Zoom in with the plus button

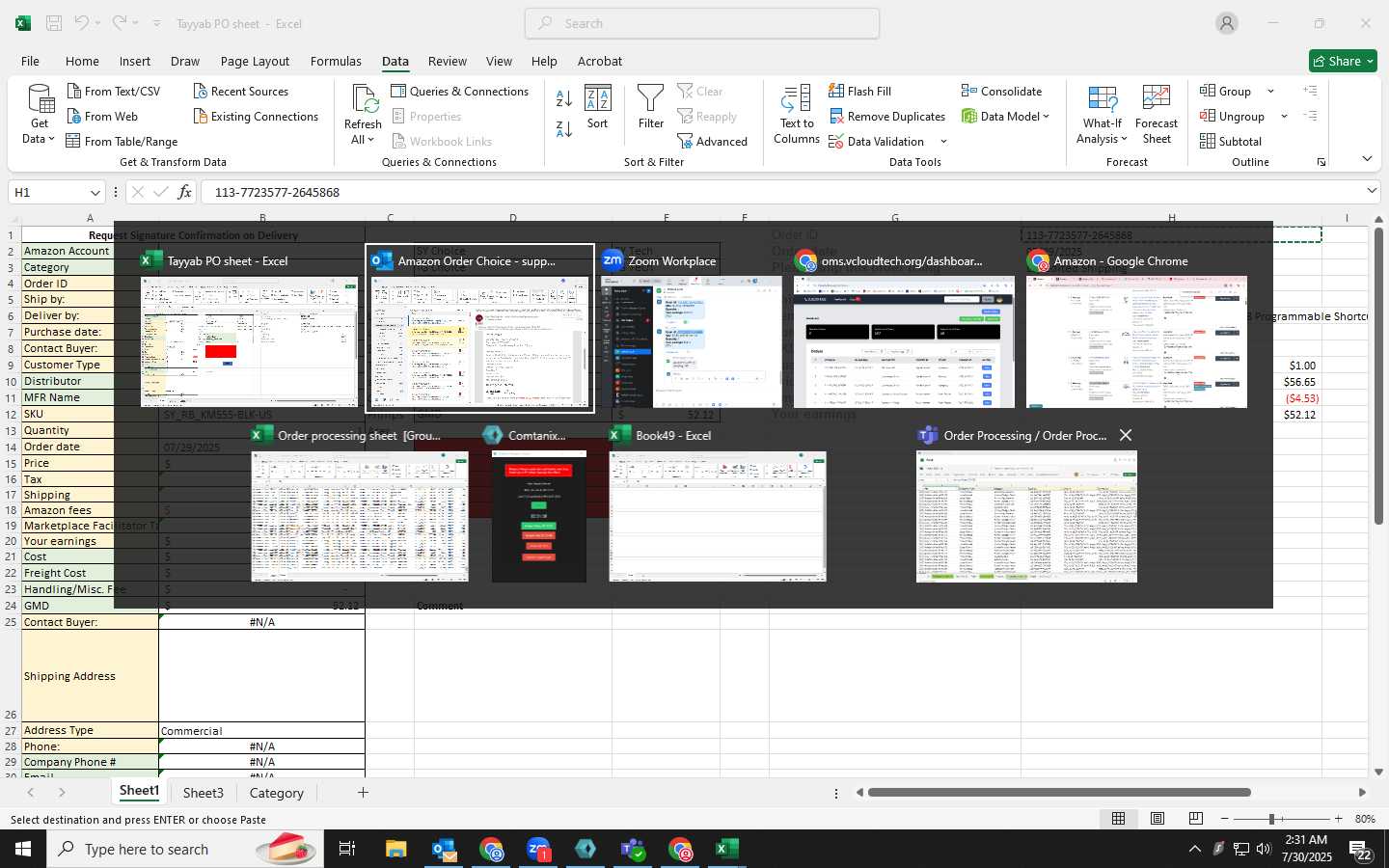tap(1338, 819)
